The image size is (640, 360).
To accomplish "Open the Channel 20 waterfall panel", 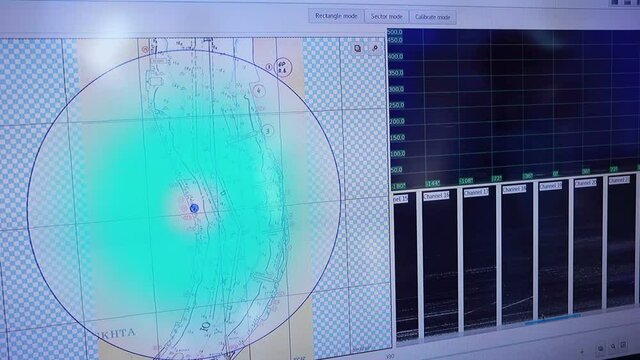I will [x=587, y=245].
